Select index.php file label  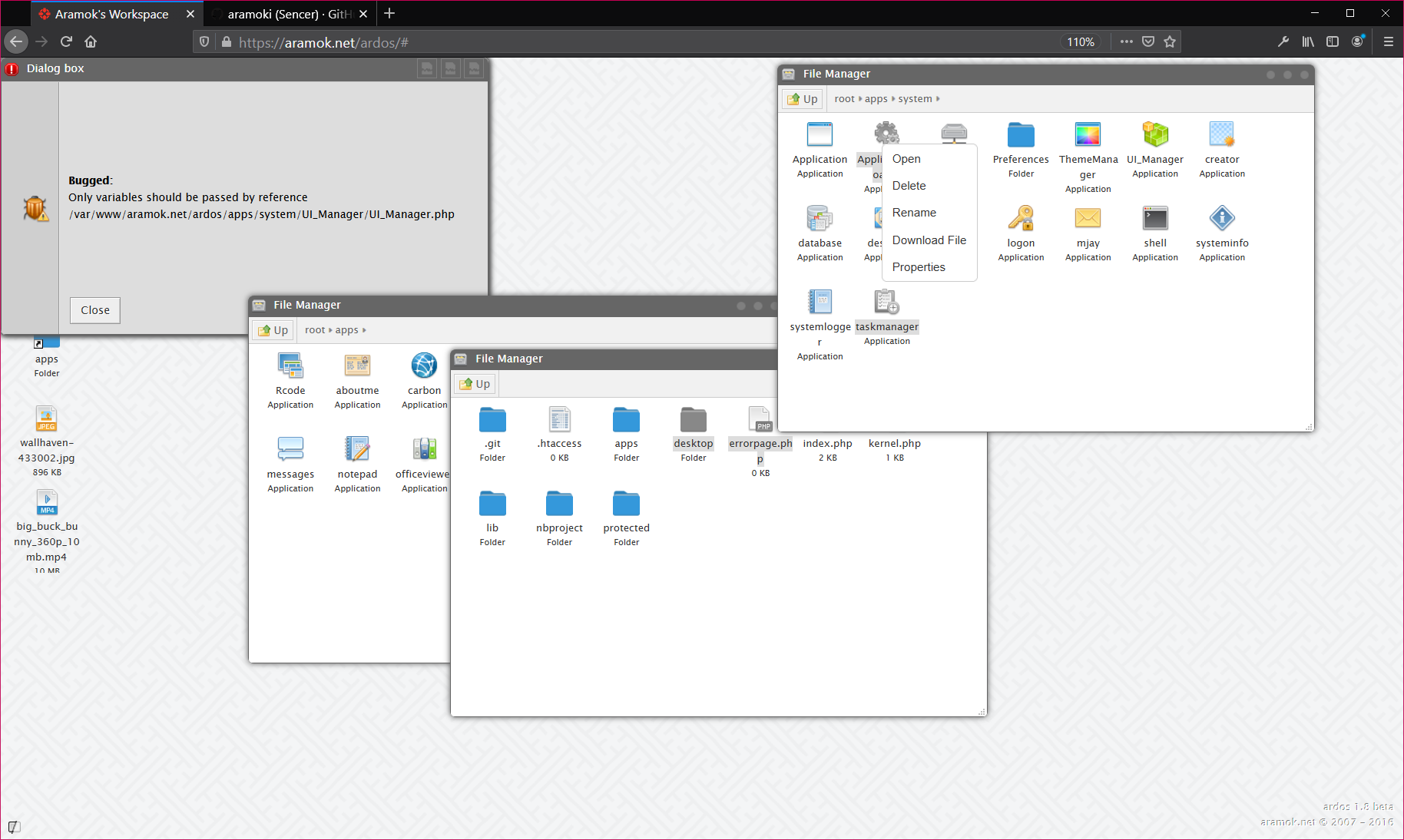point(827,444)
